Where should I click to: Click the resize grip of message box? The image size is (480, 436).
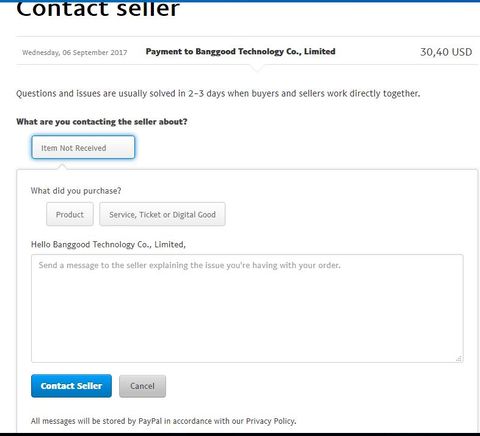[459, 358]
